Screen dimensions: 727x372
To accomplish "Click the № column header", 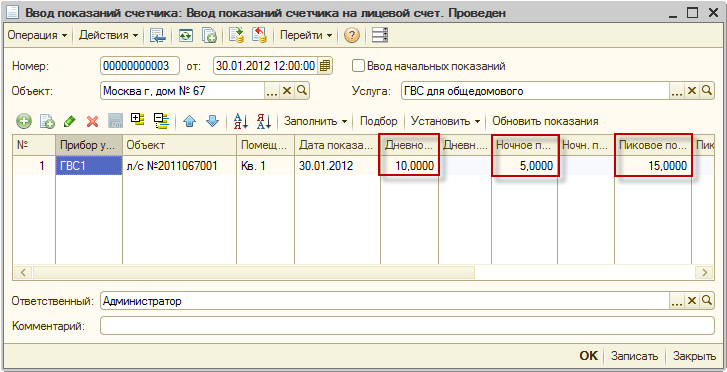I will tap(34, 146).
